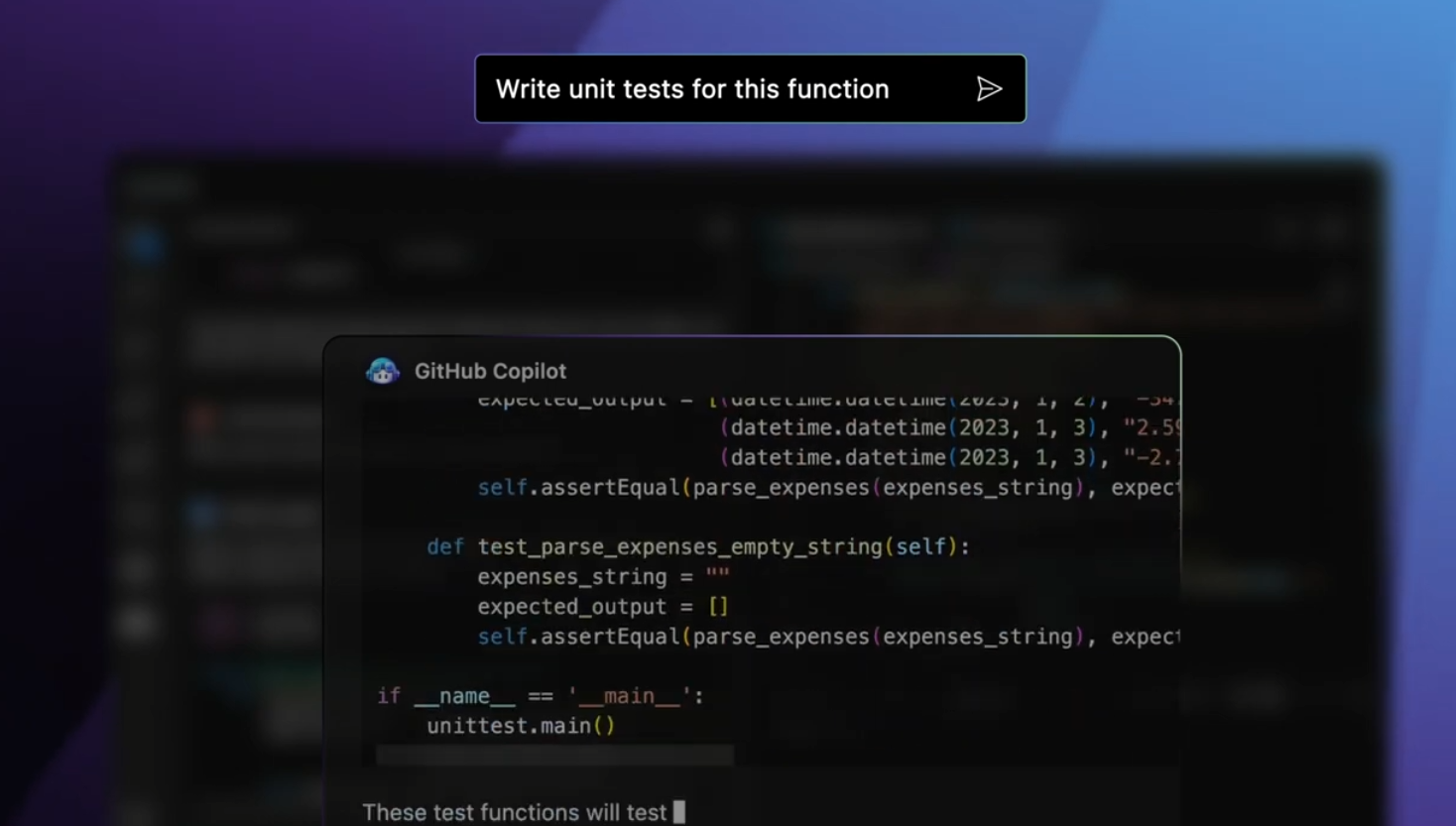The image size is (1456, 826).
Task: Click the blurred blue icon in background sidebar
Action: (145, 244)
